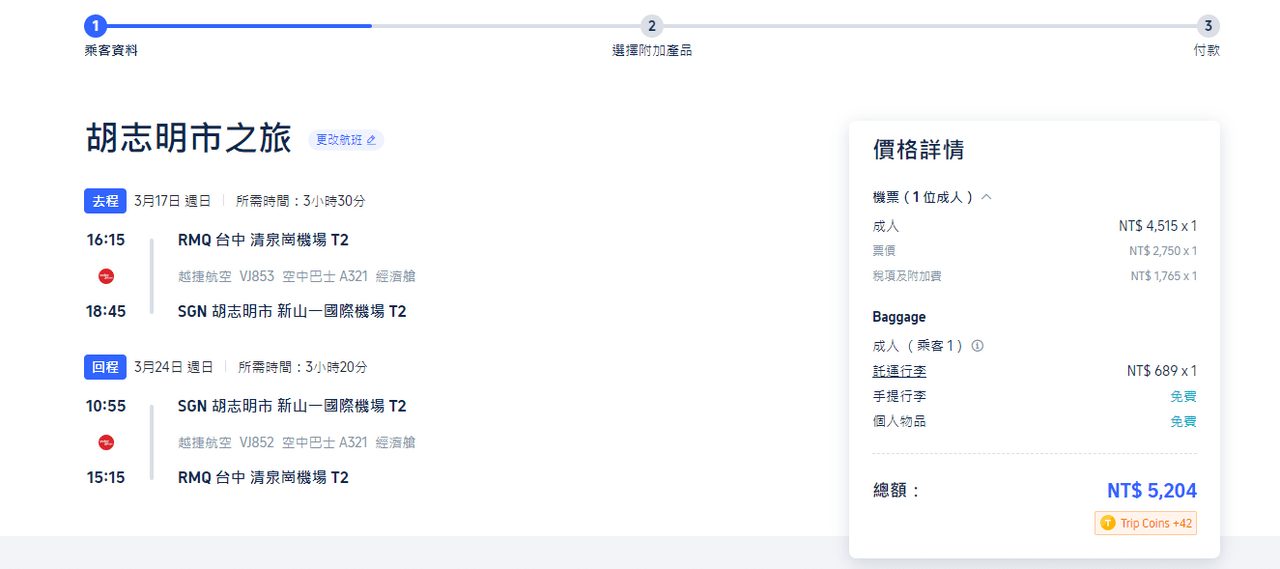Click the 個人物品 label
Screen dimensions: 1280x569
tap(900, 421)
